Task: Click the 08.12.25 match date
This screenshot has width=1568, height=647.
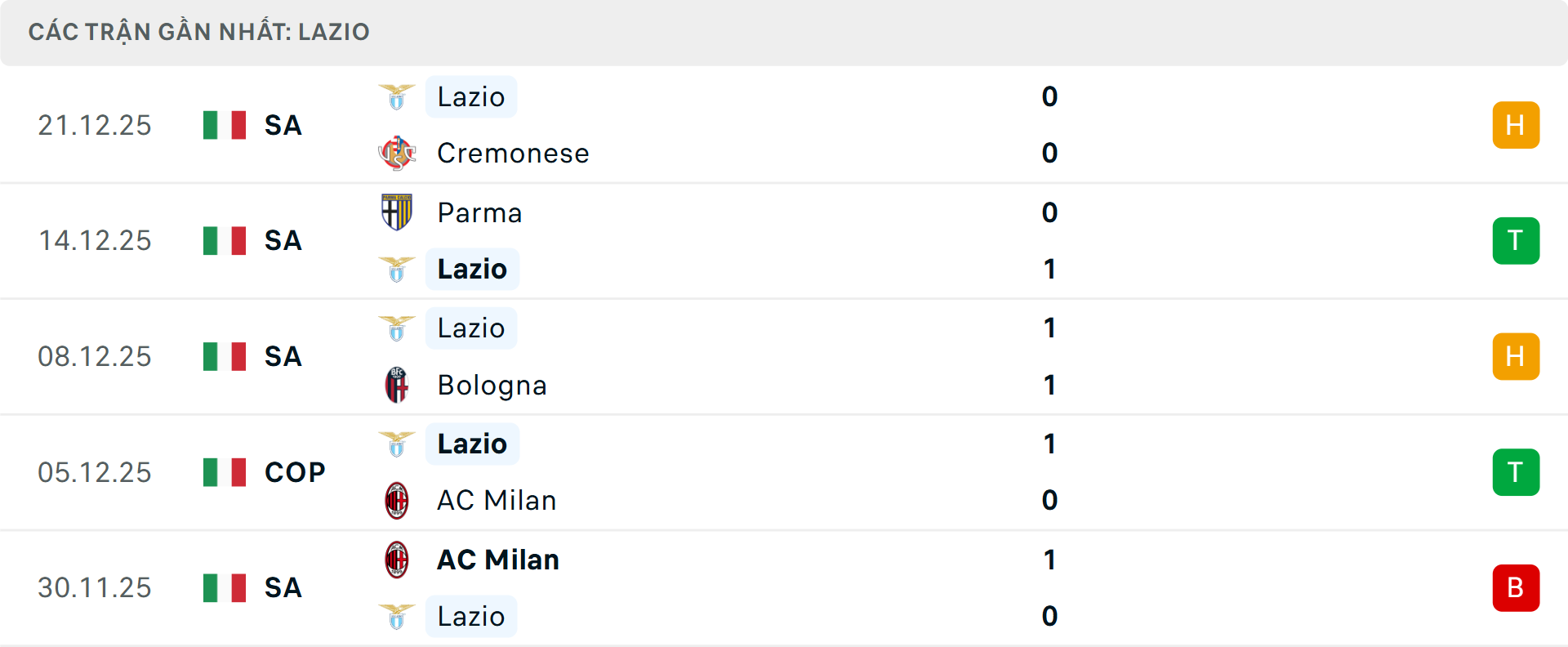Action: point(95,357)
